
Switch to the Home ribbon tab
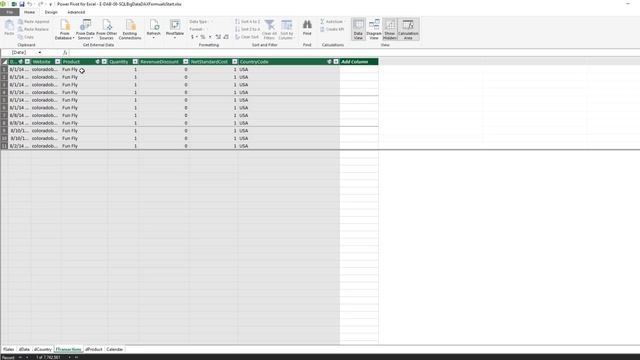pyautogui.click(x=29, y=12)
